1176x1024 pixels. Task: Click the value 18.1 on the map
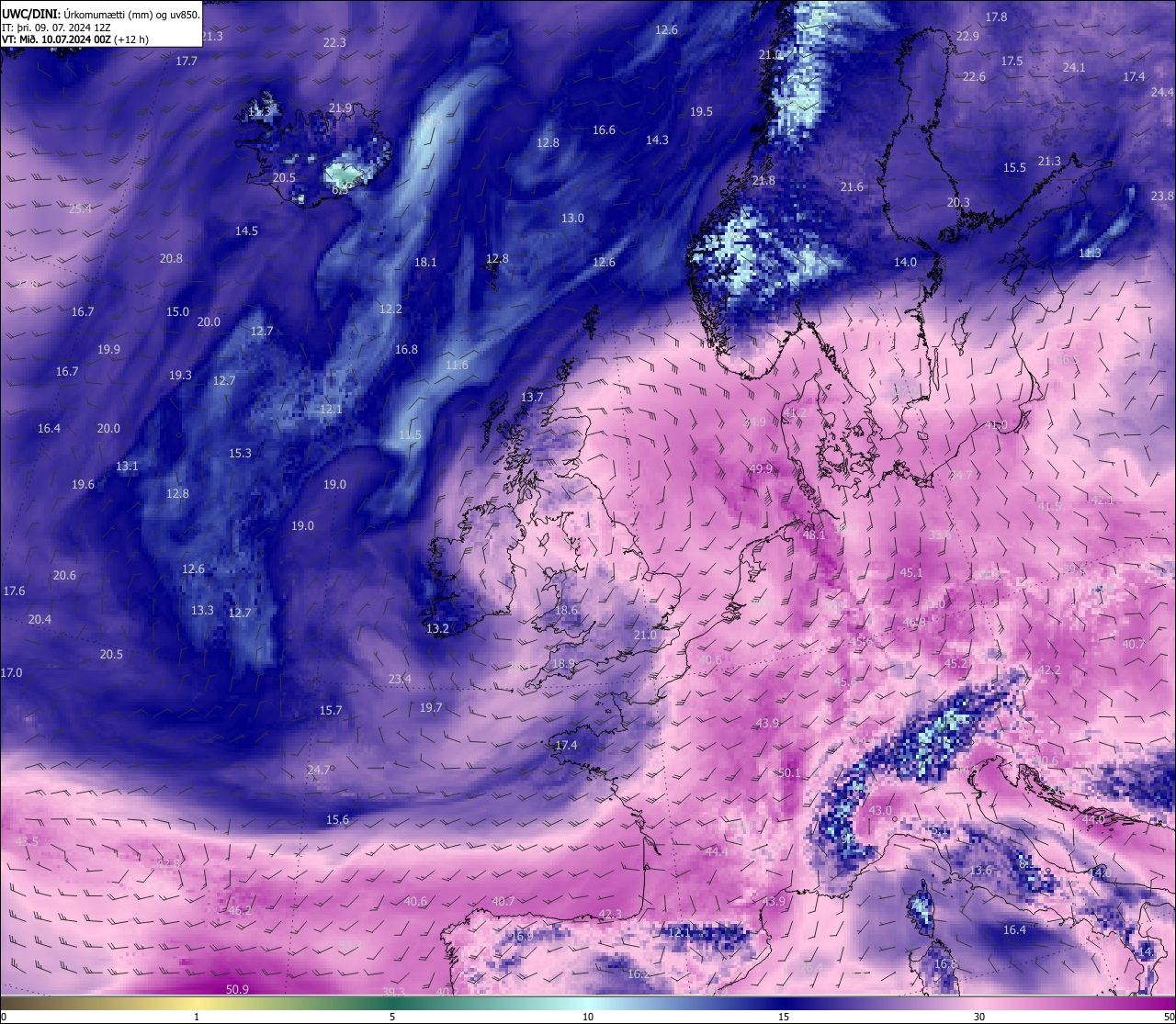tap(425, 262)
